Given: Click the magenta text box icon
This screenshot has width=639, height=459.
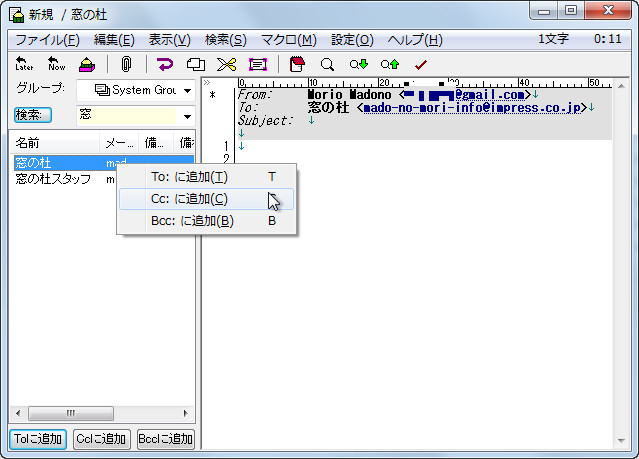Looking at the screenshot, I should (258, 64).
